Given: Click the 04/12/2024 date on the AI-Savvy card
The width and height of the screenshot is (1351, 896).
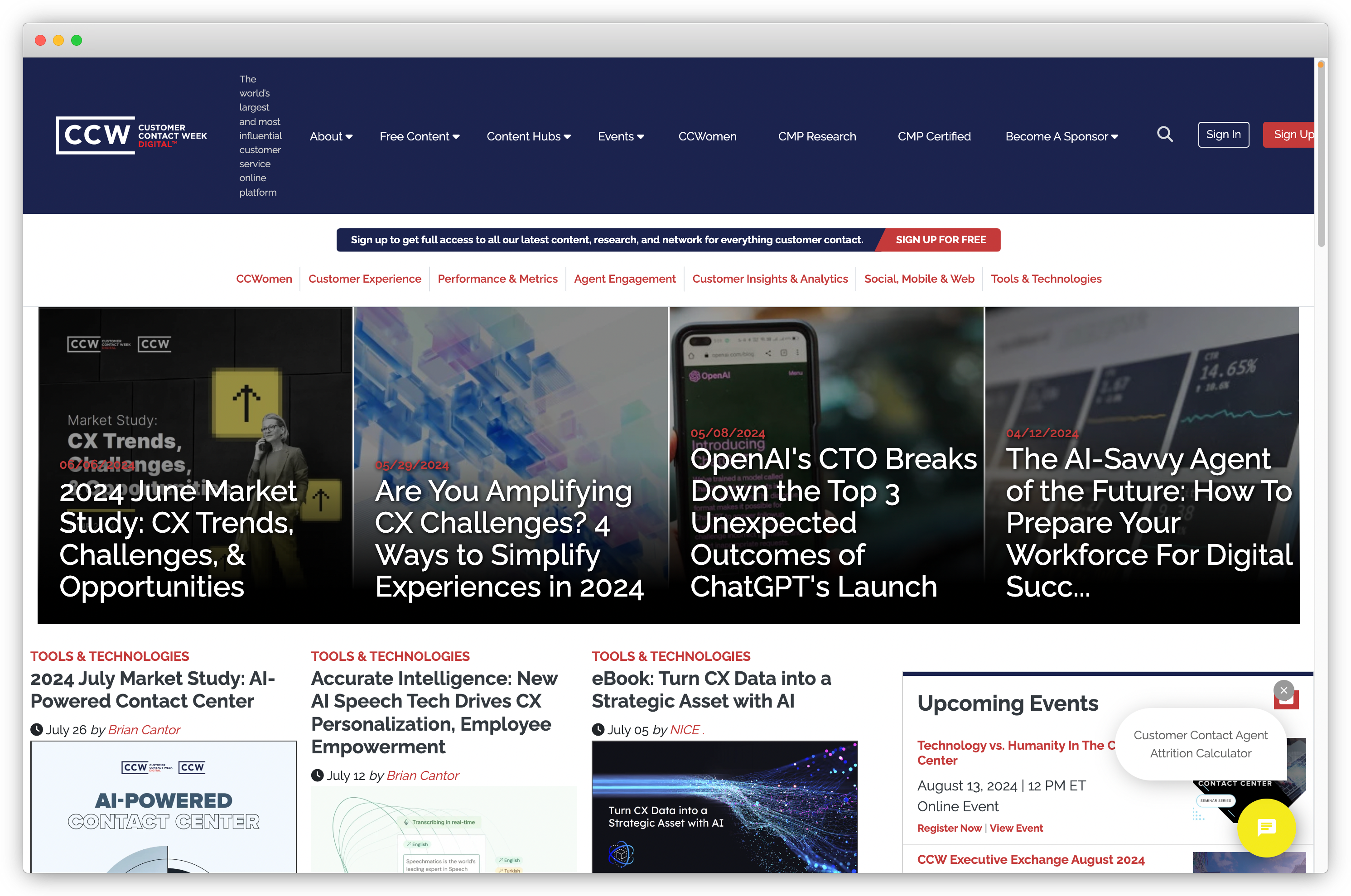Looking at the screenshot, I should 1042,433.
